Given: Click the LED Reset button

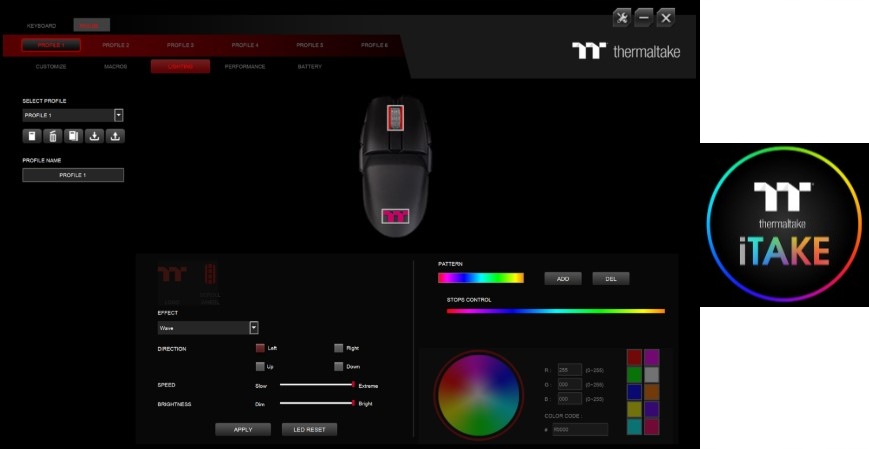Looking at the screenshot, I should click(x=309, y=430).
